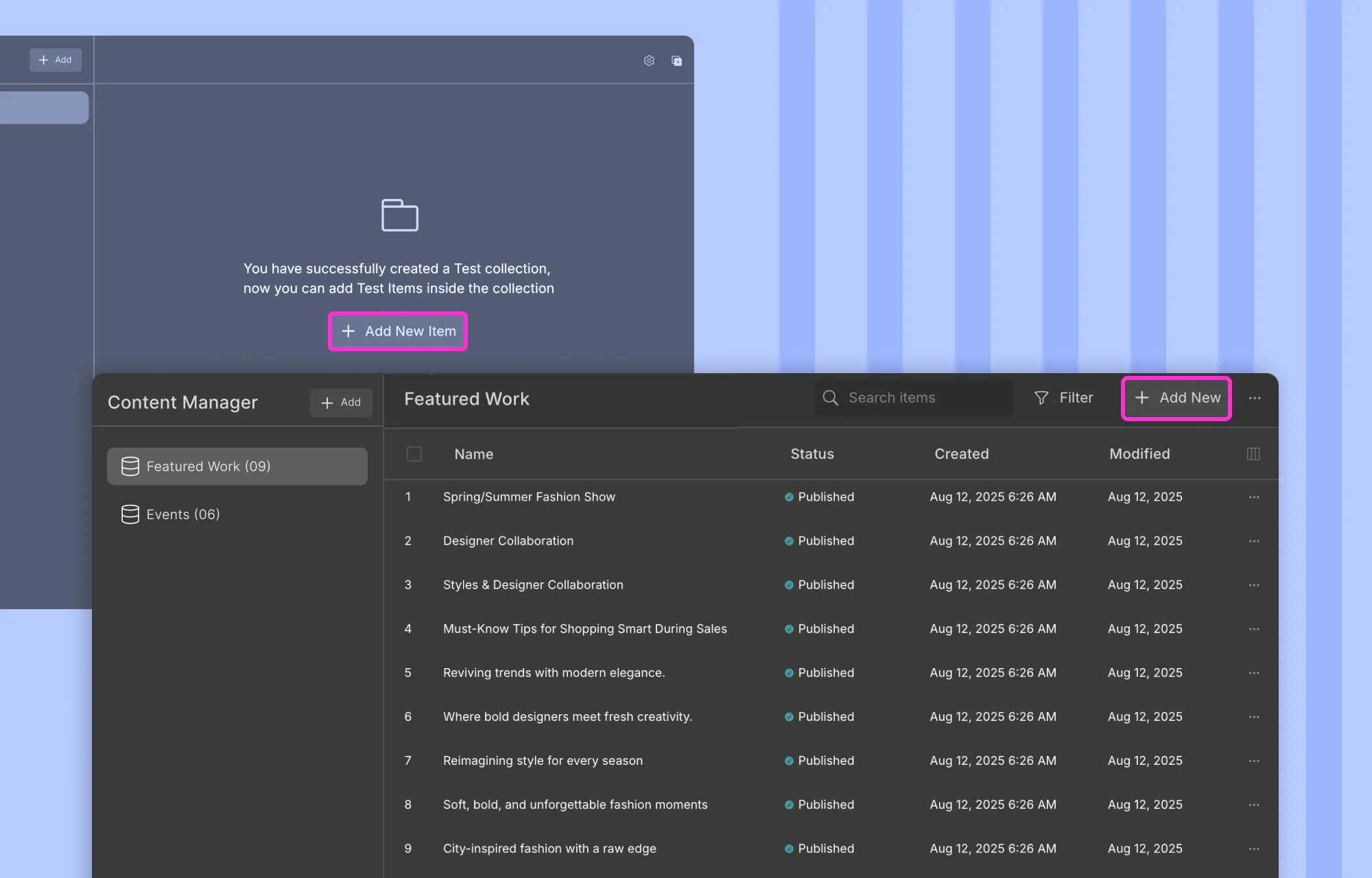1372x878 pixels.
Task: Click folder icon in empty collection
Action: tap(400, 215)
